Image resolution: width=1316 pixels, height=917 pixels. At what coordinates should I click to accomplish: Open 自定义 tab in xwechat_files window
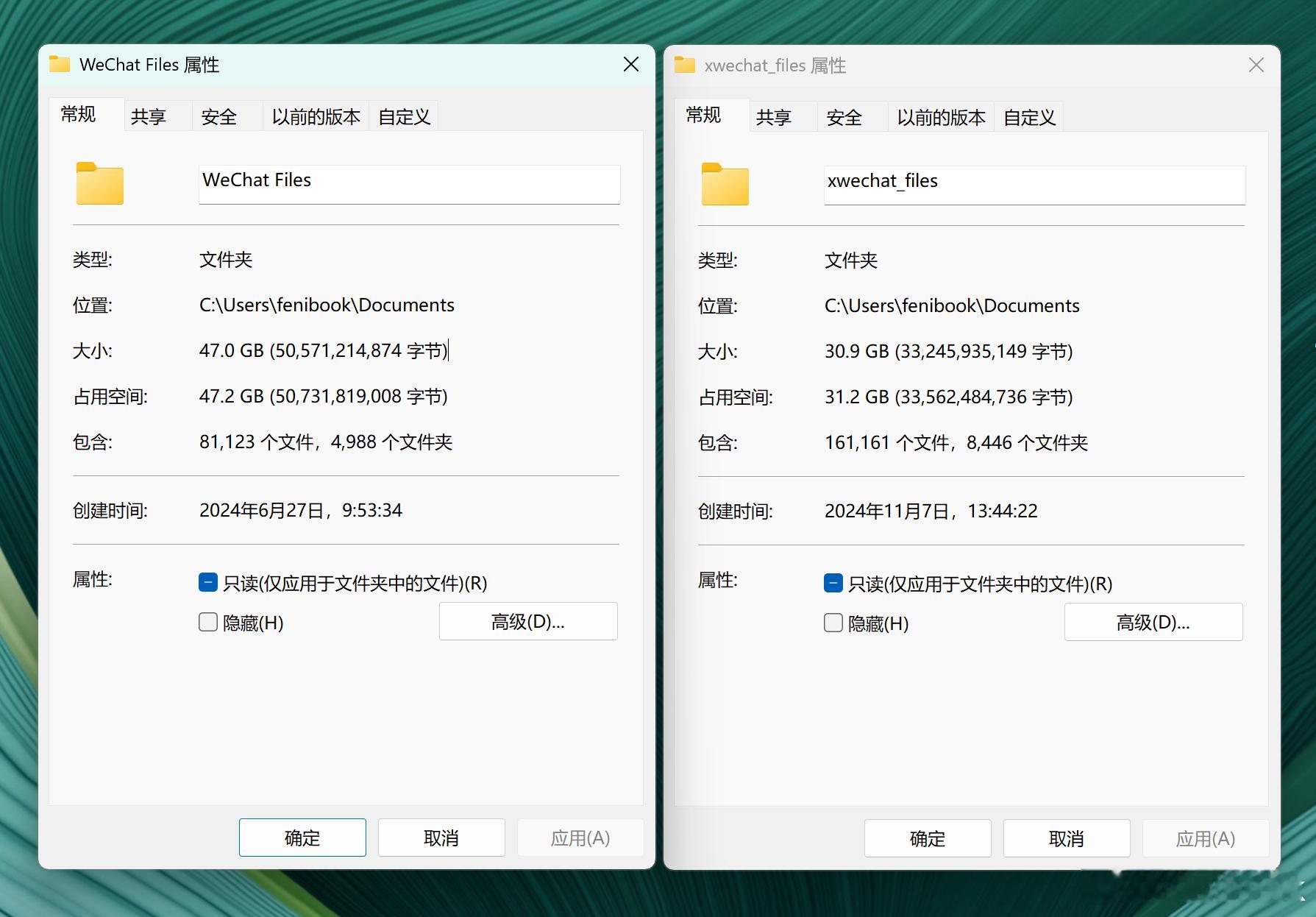click(1029, 117)
